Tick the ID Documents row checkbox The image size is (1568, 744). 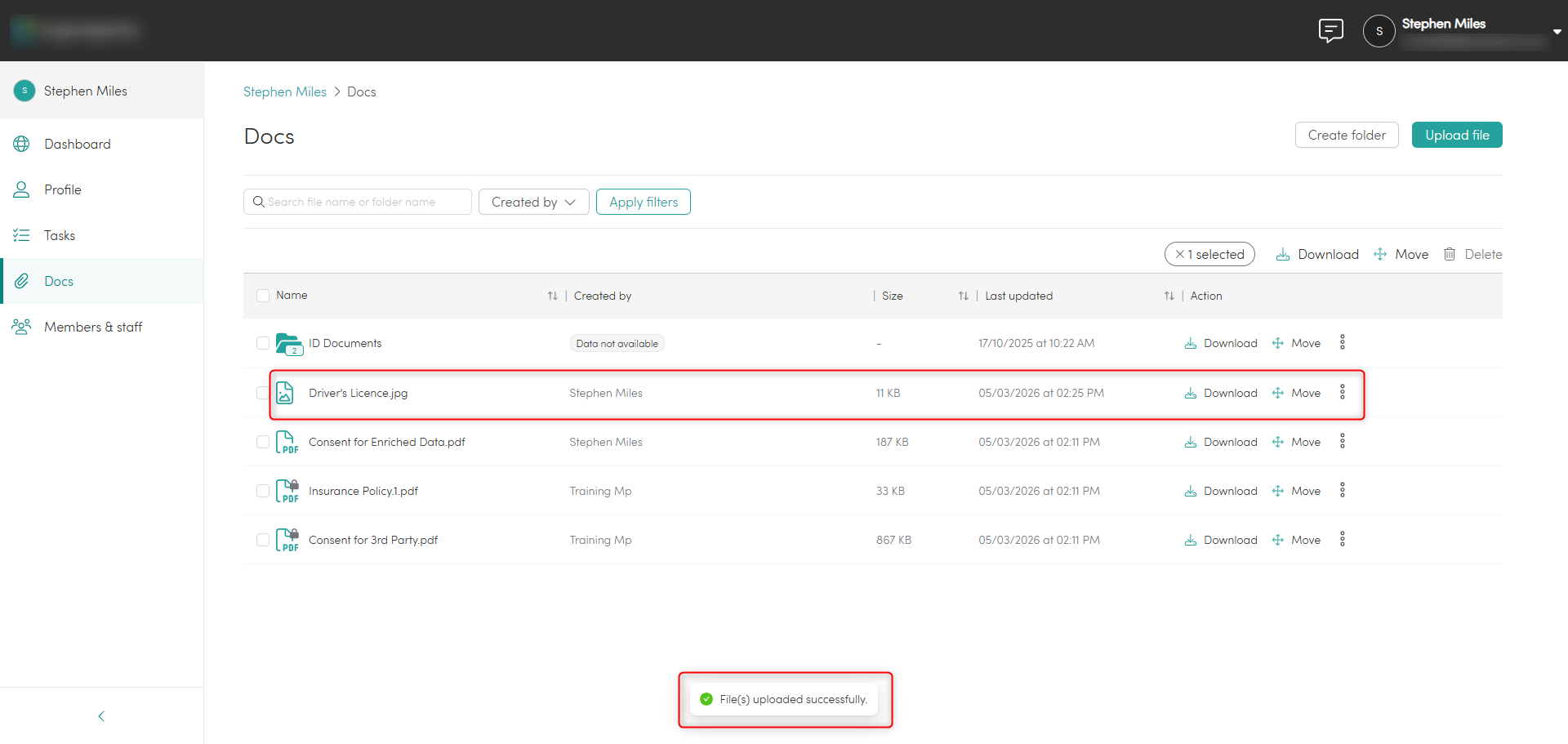click(263, 343)
